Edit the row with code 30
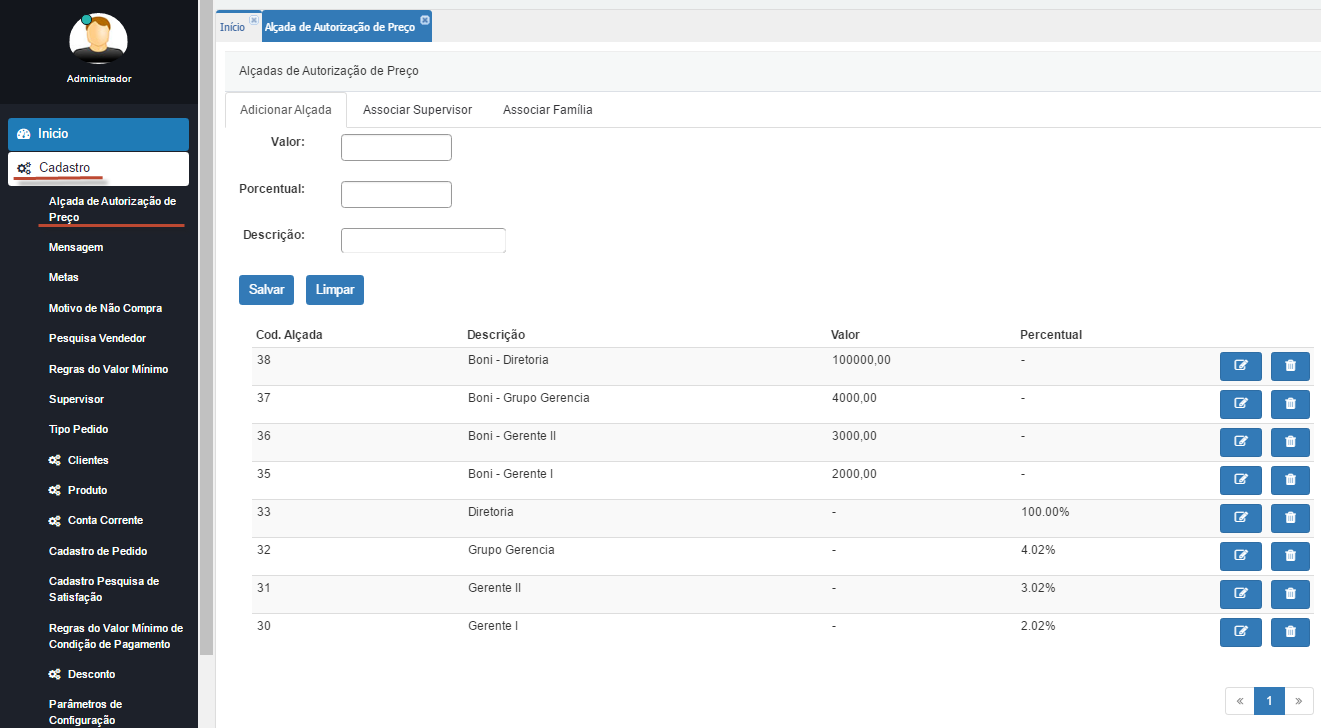Image resolution: width=1321 pixels, height=728 pixels. tap(1241, 632)
